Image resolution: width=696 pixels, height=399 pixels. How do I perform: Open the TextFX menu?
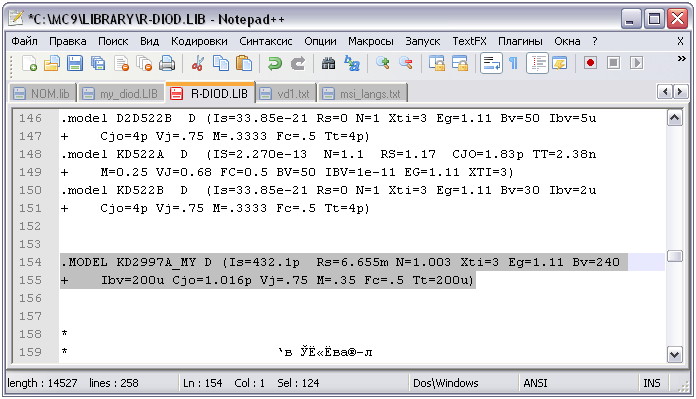(x=469, y=41)
